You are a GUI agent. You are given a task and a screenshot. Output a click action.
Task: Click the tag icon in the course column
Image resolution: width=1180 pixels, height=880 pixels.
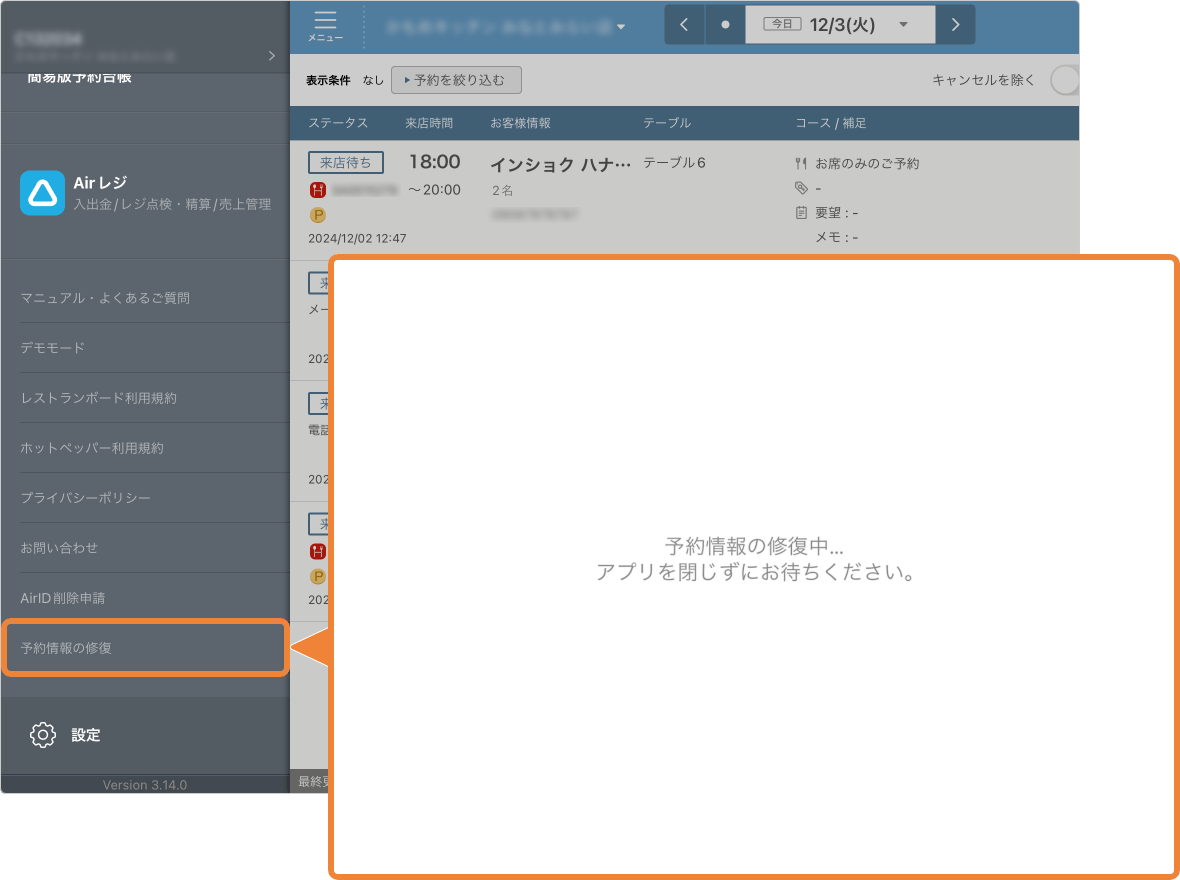(801, 188)
